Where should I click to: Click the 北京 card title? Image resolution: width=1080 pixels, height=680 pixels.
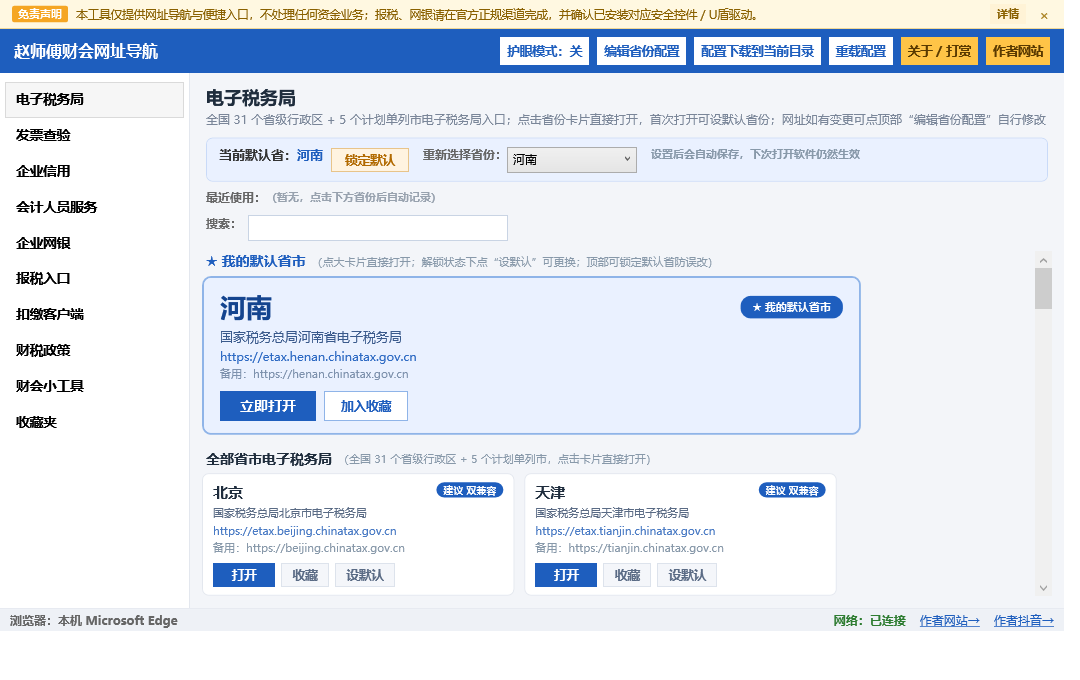click(x=228, y=493)
